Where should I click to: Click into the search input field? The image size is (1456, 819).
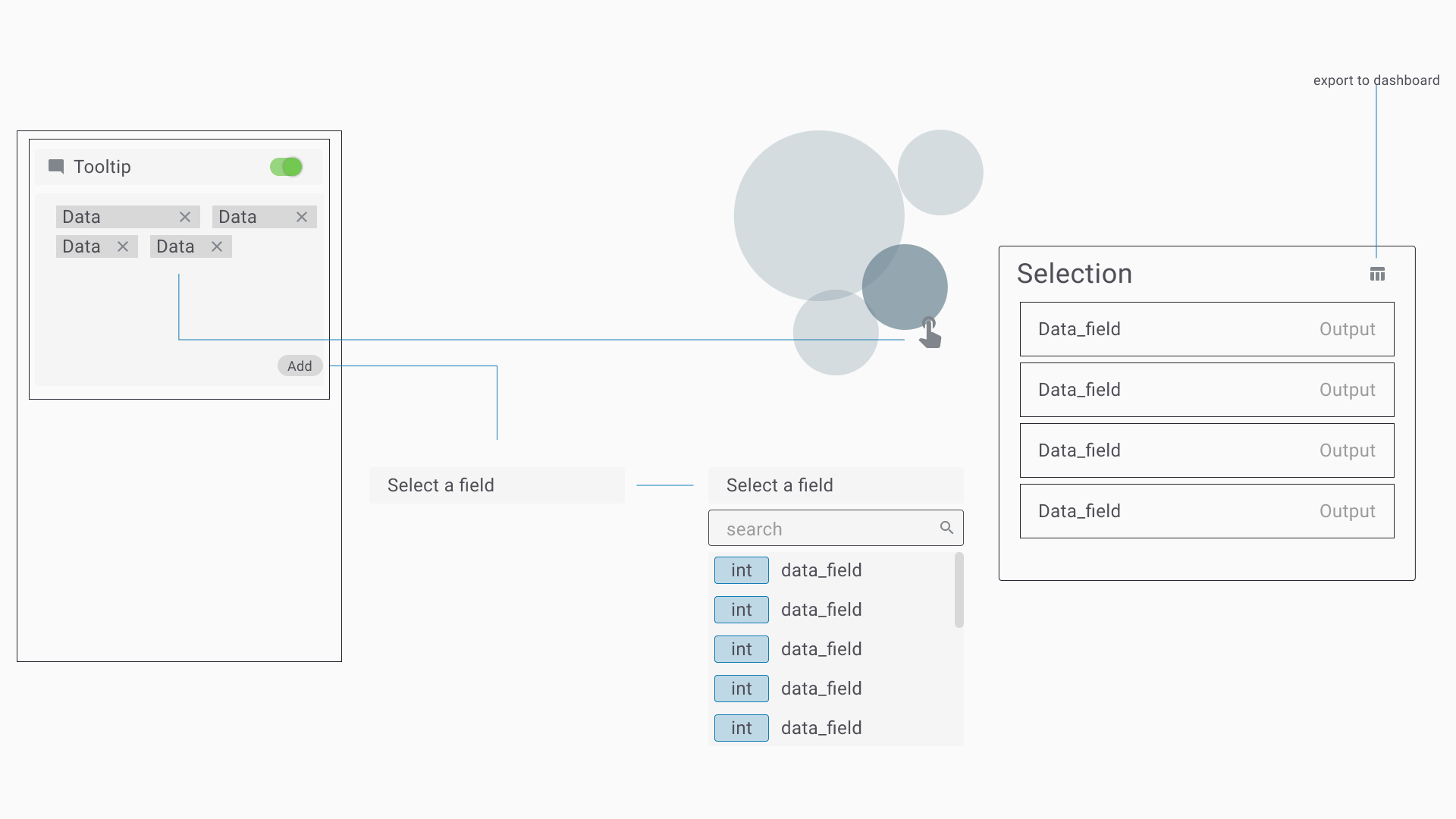[836, 528]
